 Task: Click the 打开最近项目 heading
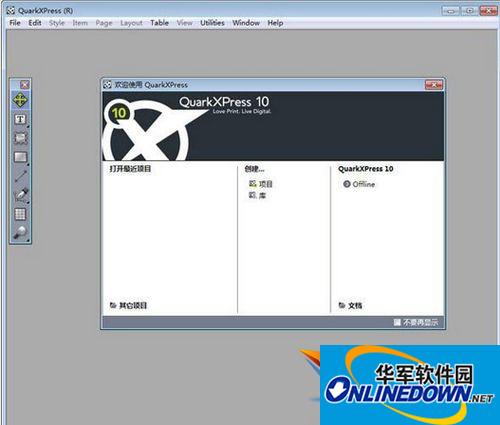point(130,168)
